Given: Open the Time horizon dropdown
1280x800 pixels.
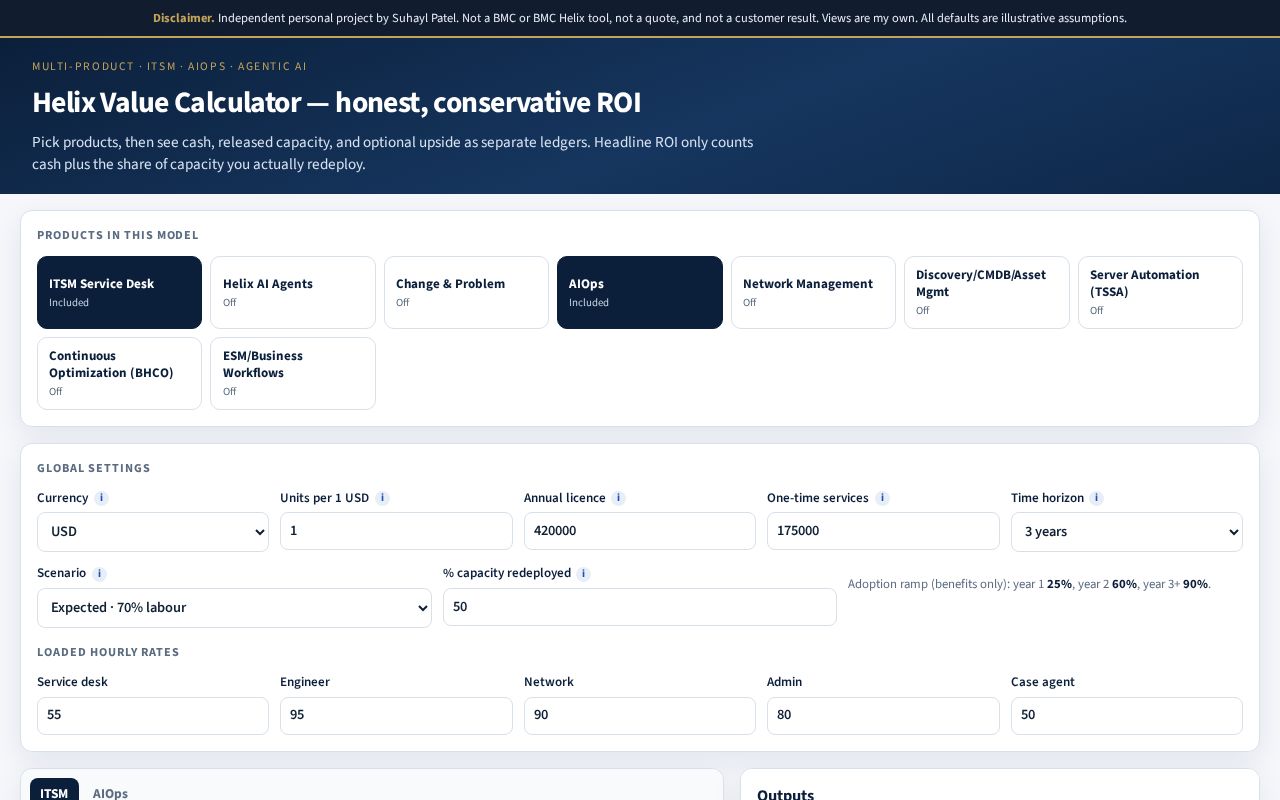Looking at the screenshot, I should [x=1127, y=531].
